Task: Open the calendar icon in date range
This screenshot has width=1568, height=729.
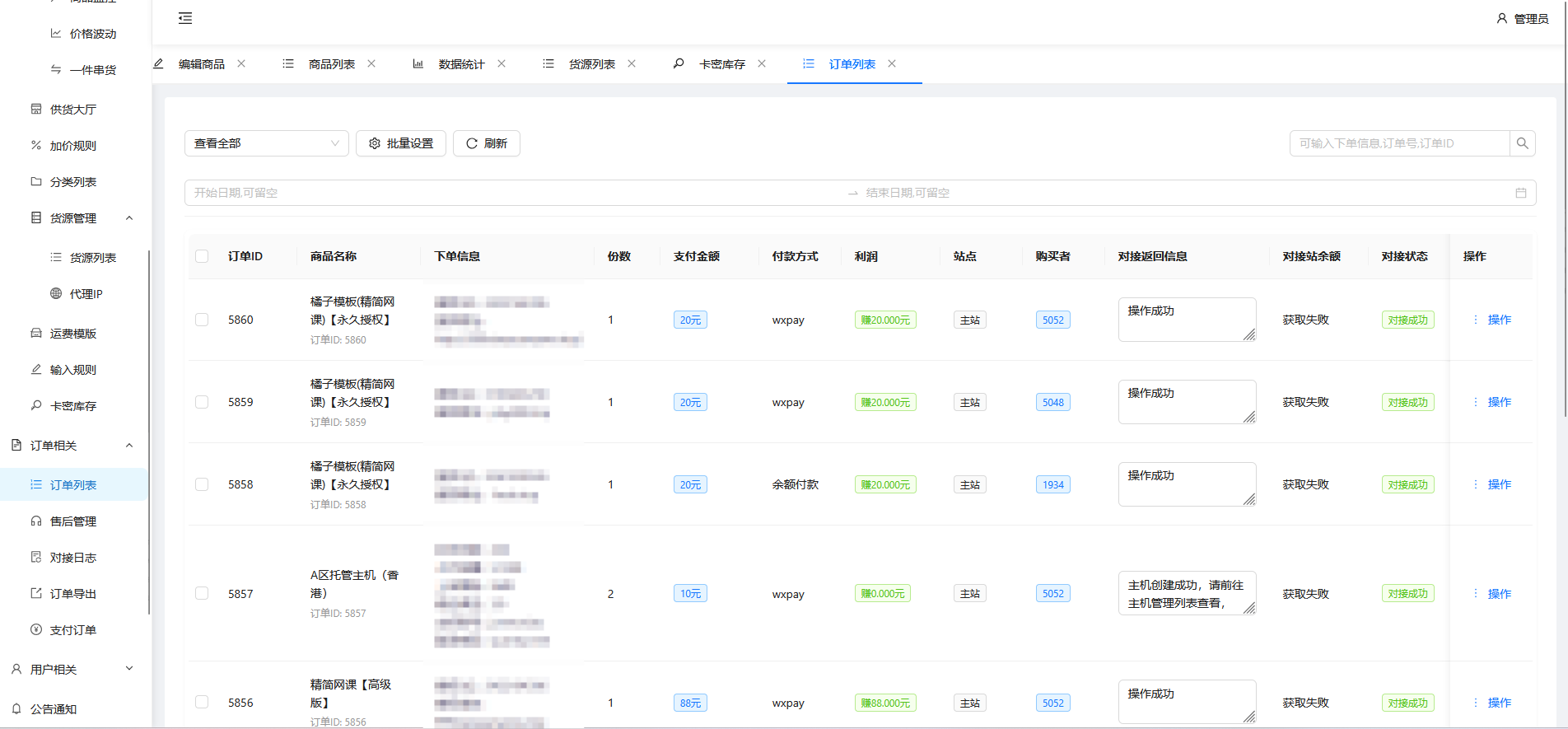Action: (x=1520, y=193)
